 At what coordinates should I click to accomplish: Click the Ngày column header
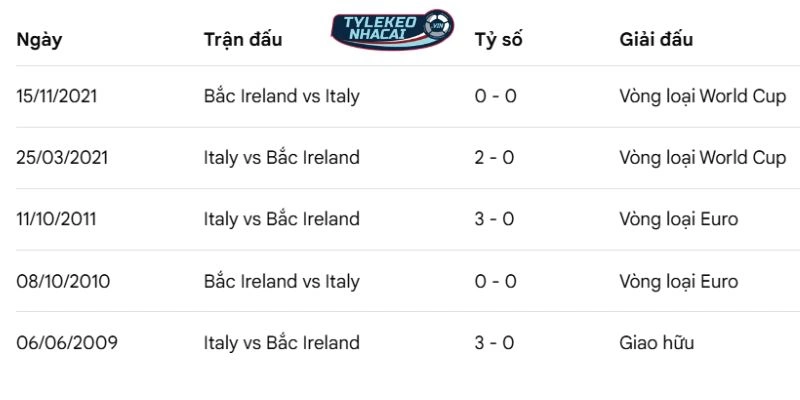40,40
